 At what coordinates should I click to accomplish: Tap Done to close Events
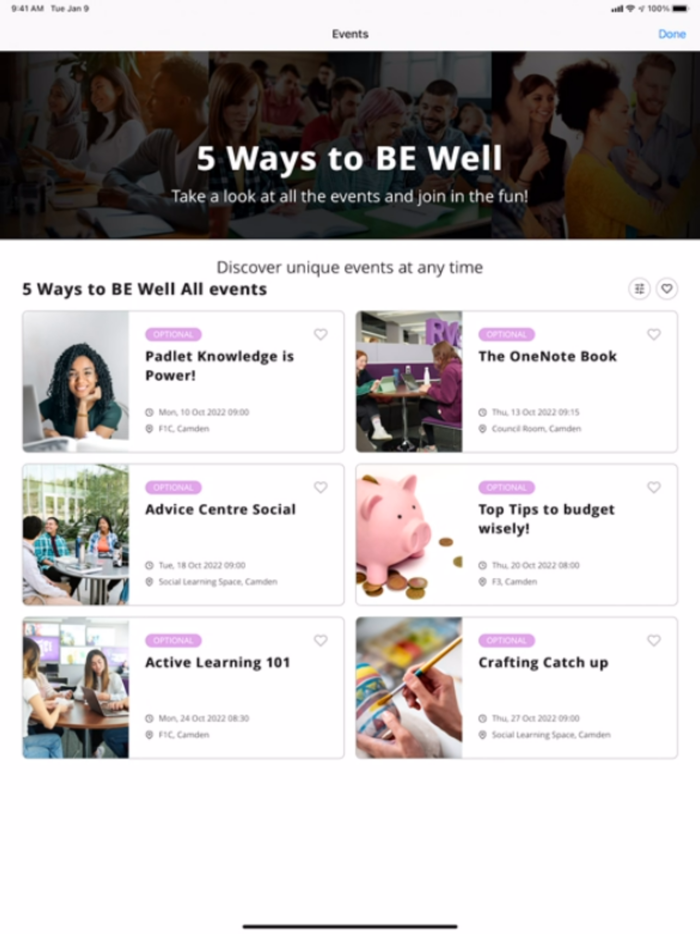tap(672, 34)
